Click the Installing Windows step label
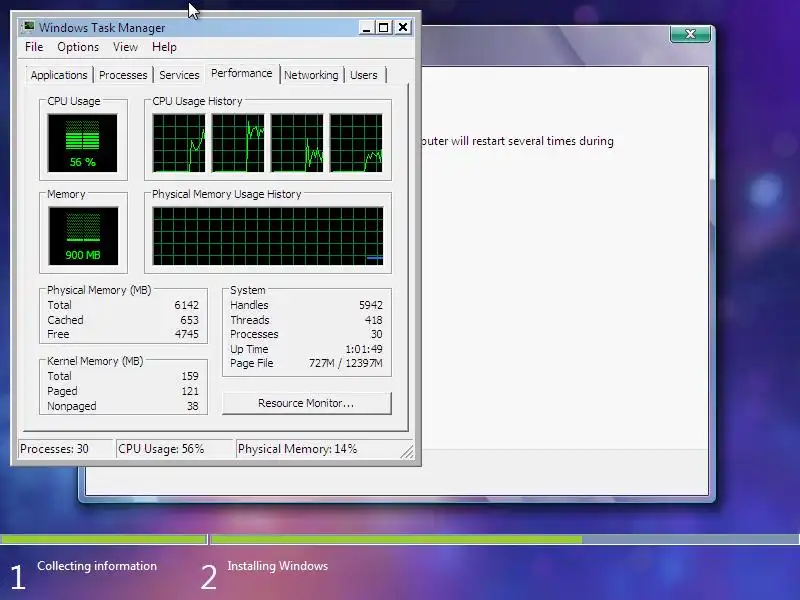The image size is (800, 600). pyautogui.click(x=278, y=566)
